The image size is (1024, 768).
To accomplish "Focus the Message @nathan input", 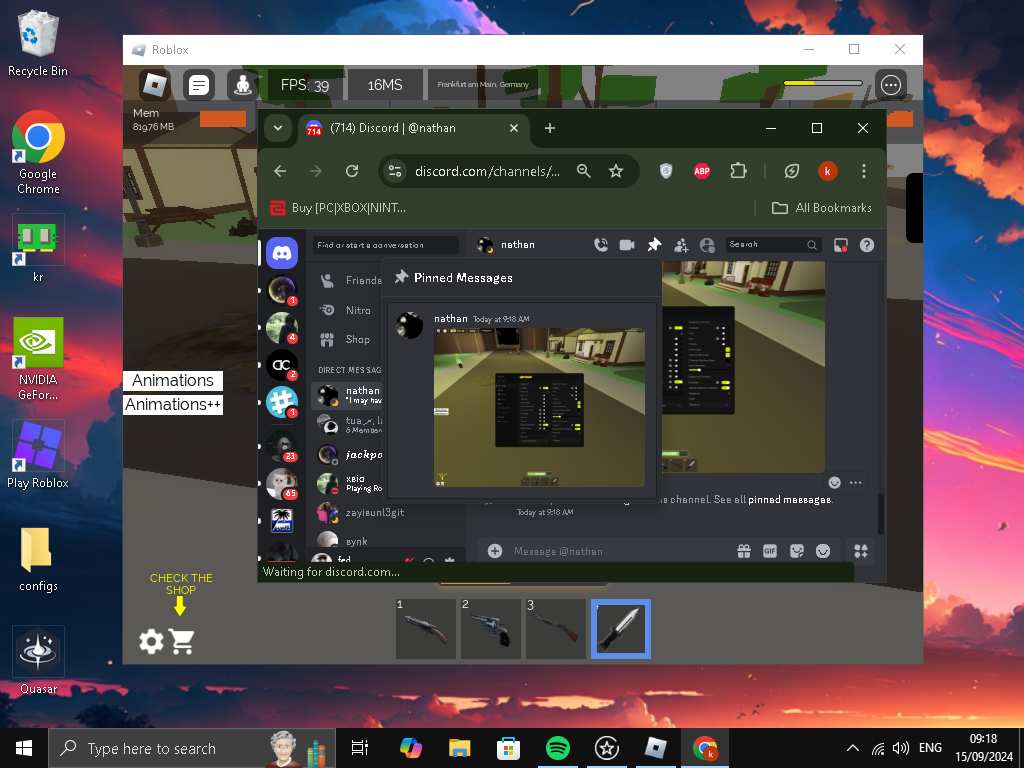I will (x=620, y=551).
